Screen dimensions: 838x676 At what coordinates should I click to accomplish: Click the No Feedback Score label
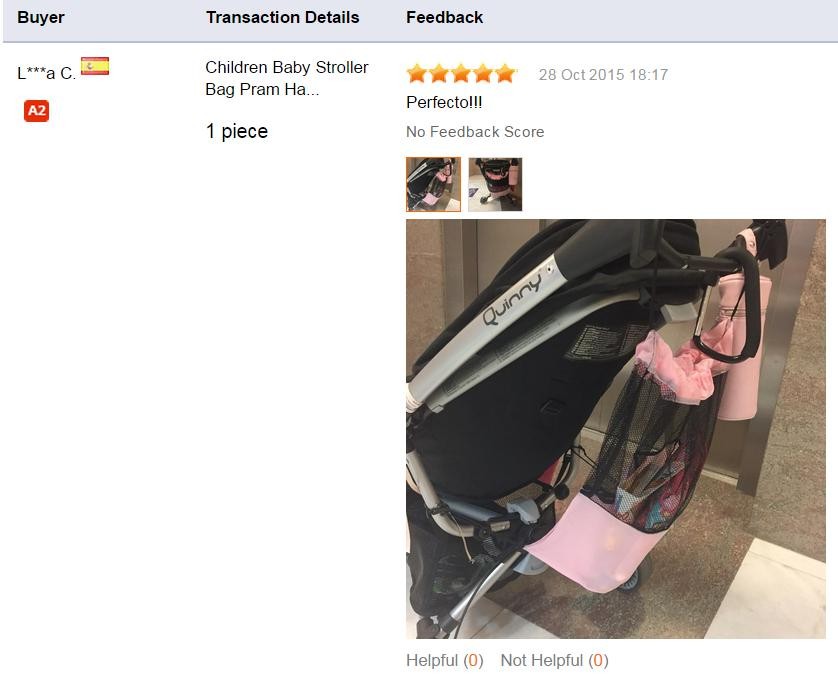click(x=475, y=131)
